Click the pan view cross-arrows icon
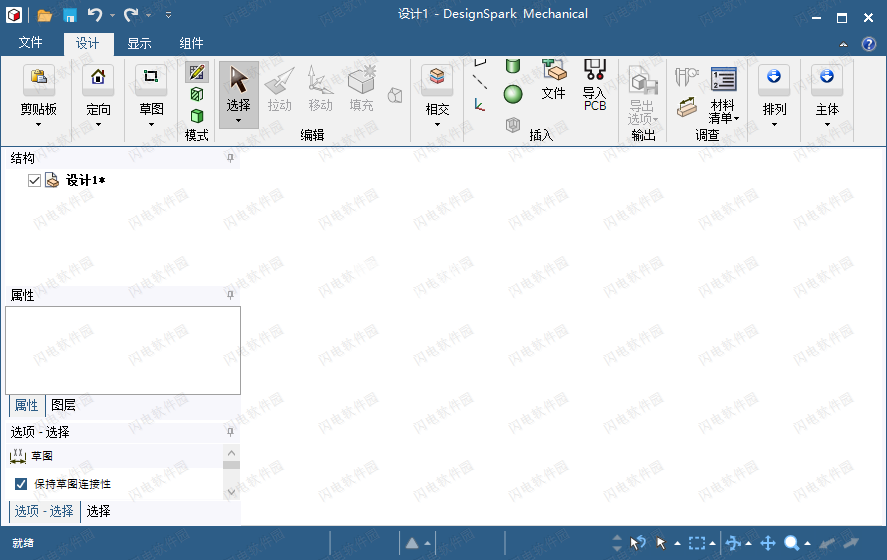The width and height of the screenshot is (887, 560). coord(768,544)
